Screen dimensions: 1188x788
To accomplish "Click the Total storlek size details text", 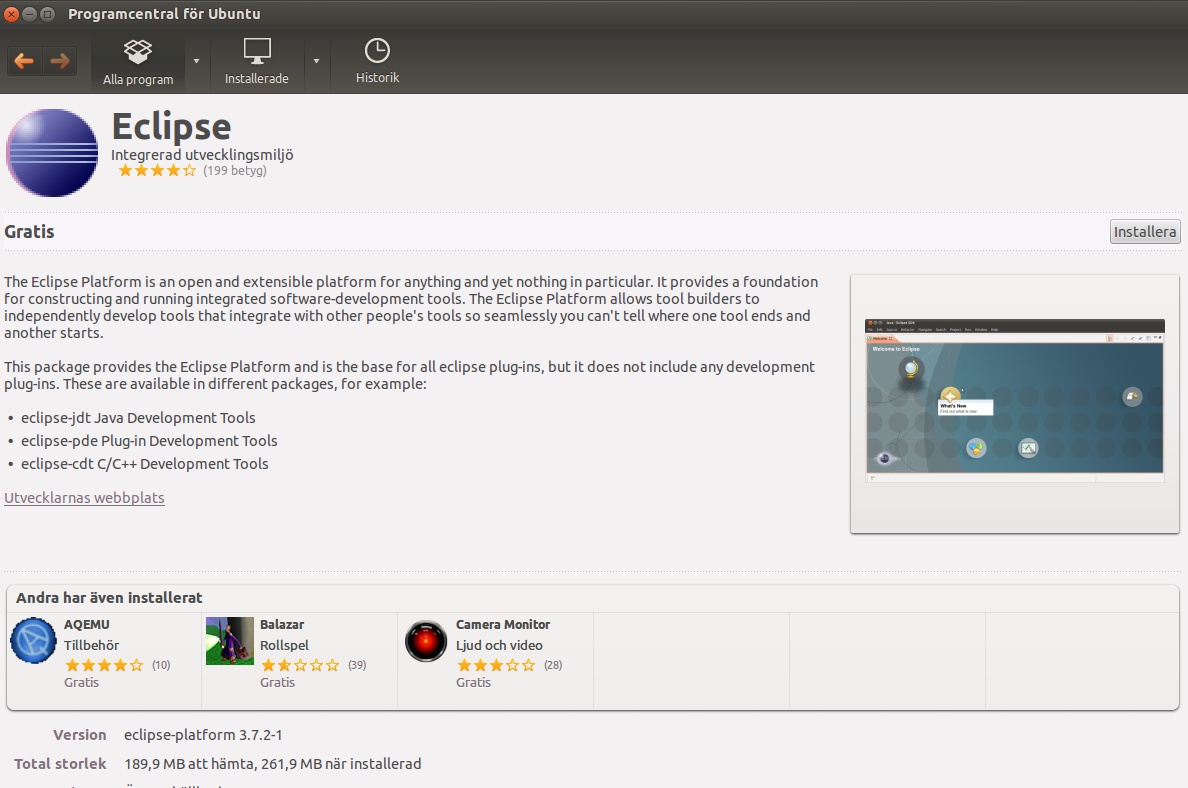I will pyautogui.click(x=273, y=764).
